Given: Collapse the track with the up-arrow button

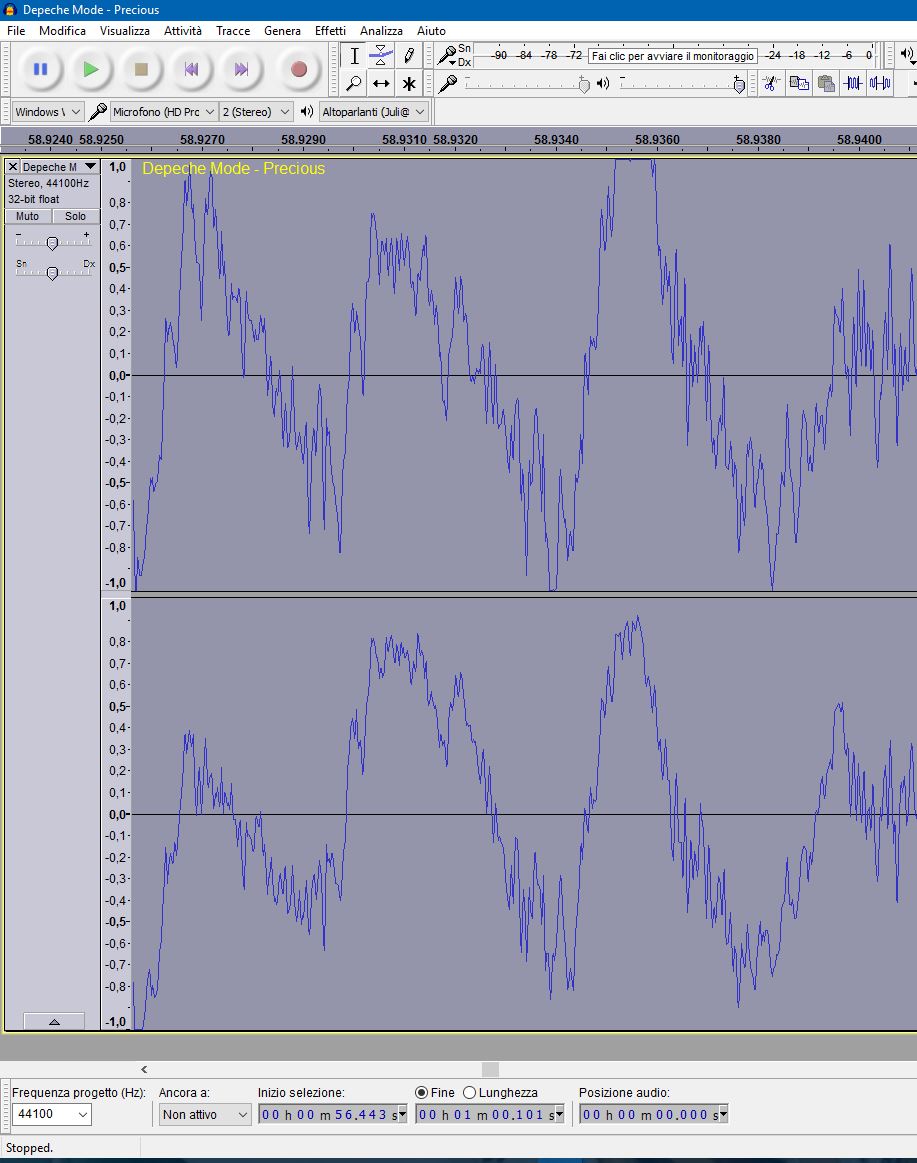Looking at the screenshot, I should (x=54, y=1021).
